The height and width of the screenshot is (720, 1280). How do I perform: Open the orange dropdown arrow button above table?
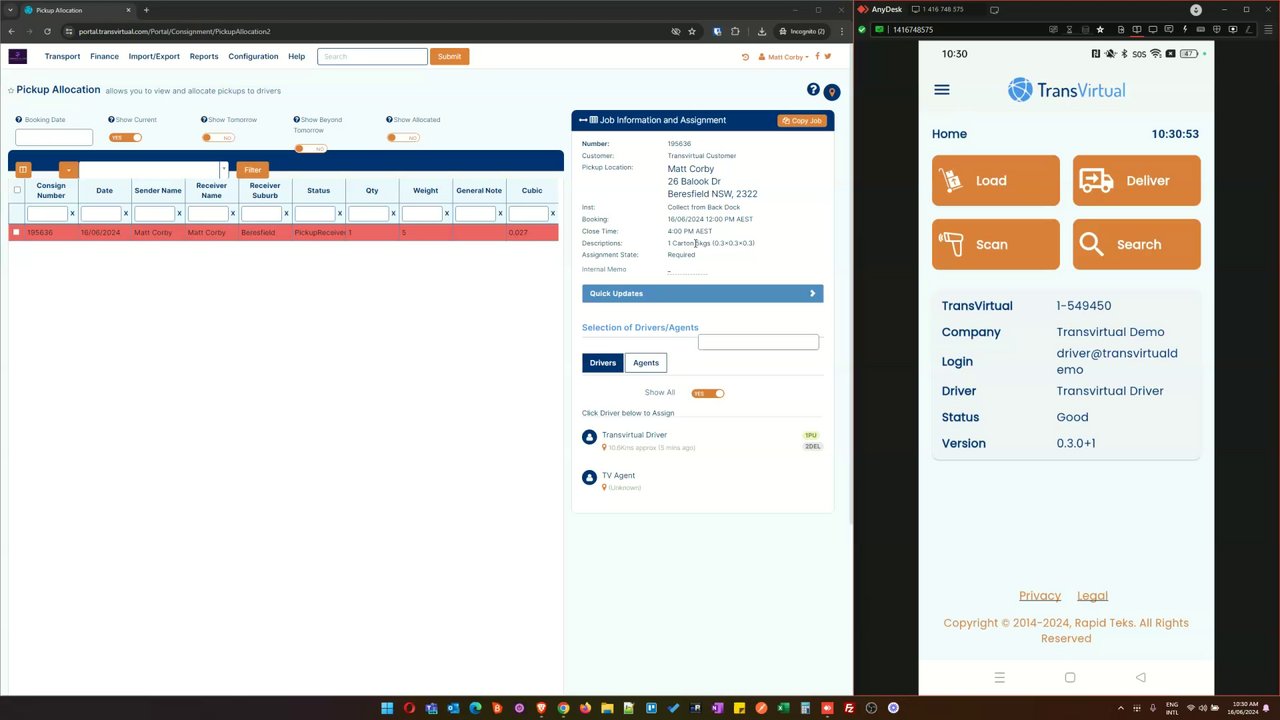pyautogui.click(x=68, y=170)
